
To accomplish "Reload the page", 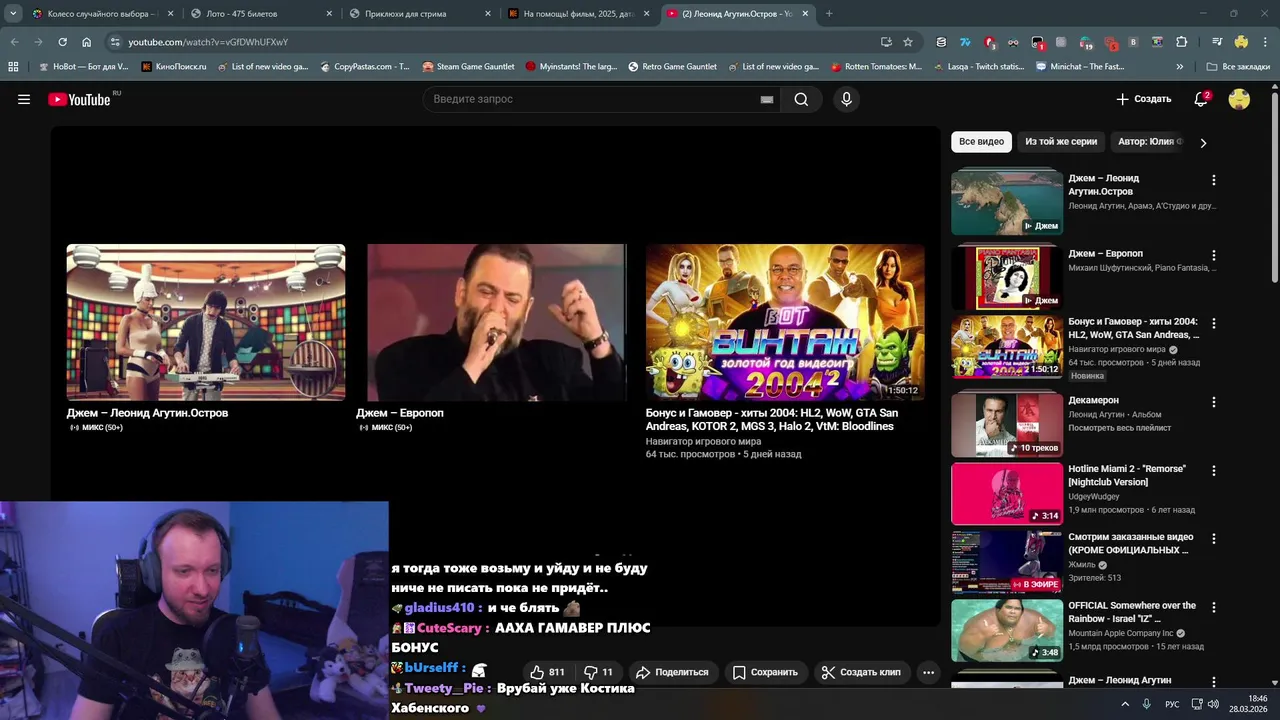I will coord(62,42).
